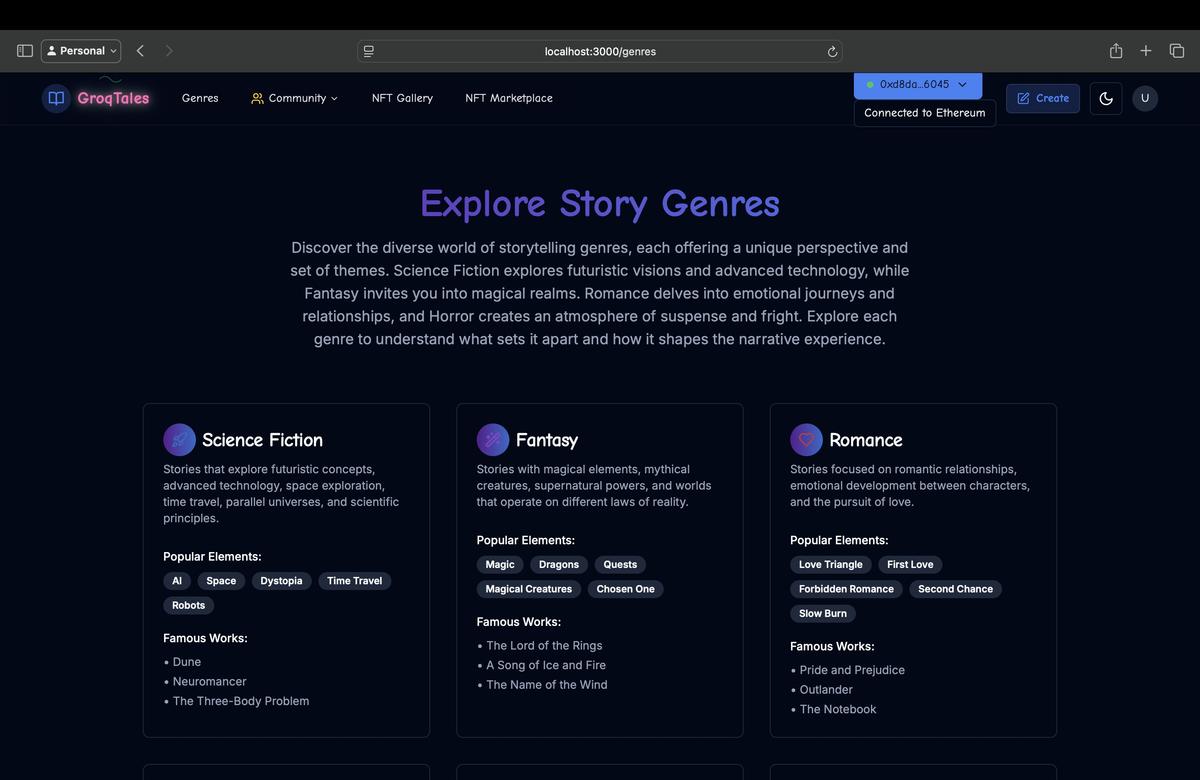Image resolution: width=1200 pixels, height=780 pixels.
Task: Click the GroqTales book logo icon
Action: (55, 97)
